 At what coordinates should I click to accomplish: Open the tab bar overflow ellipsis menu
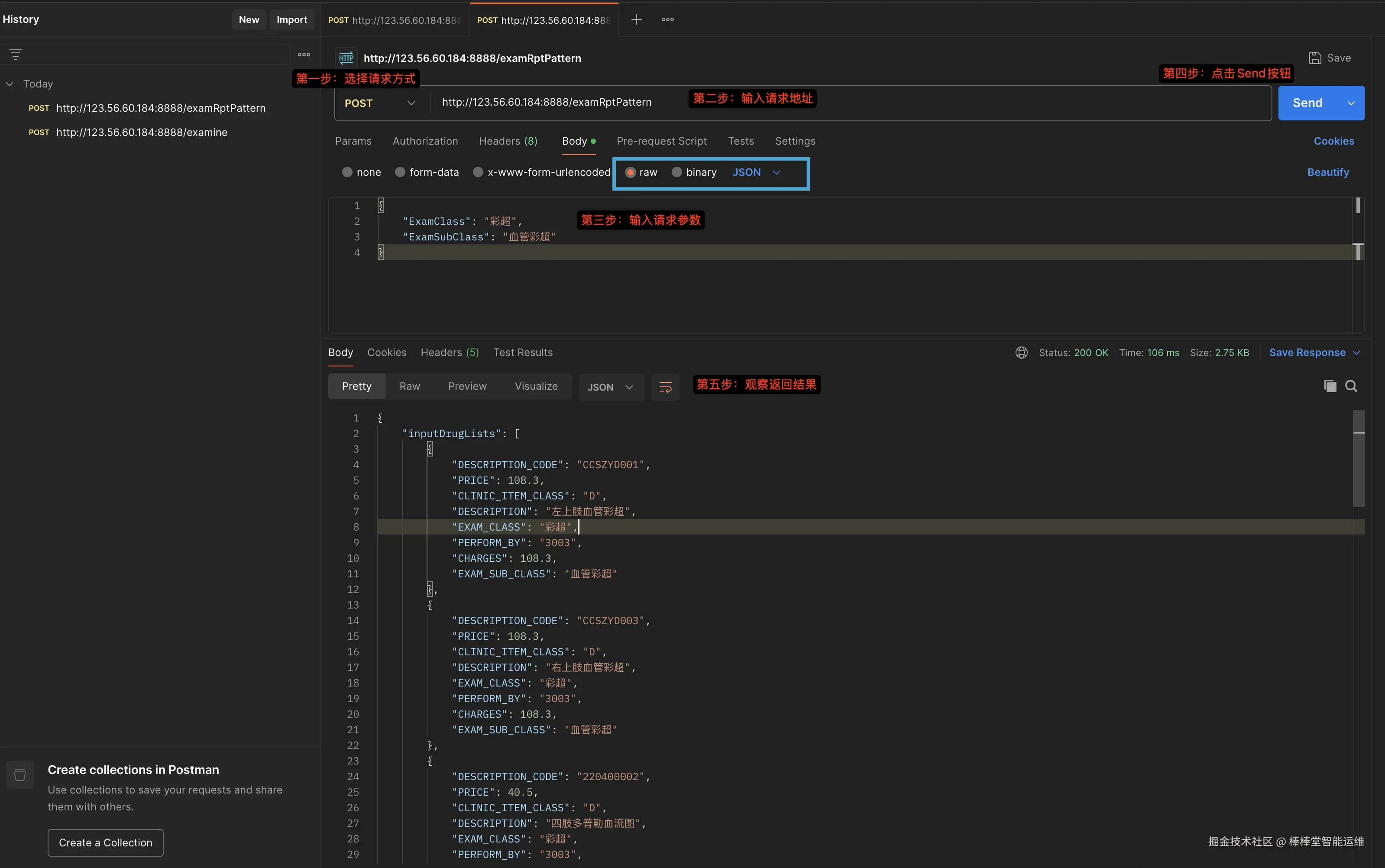tap(667, 19)
